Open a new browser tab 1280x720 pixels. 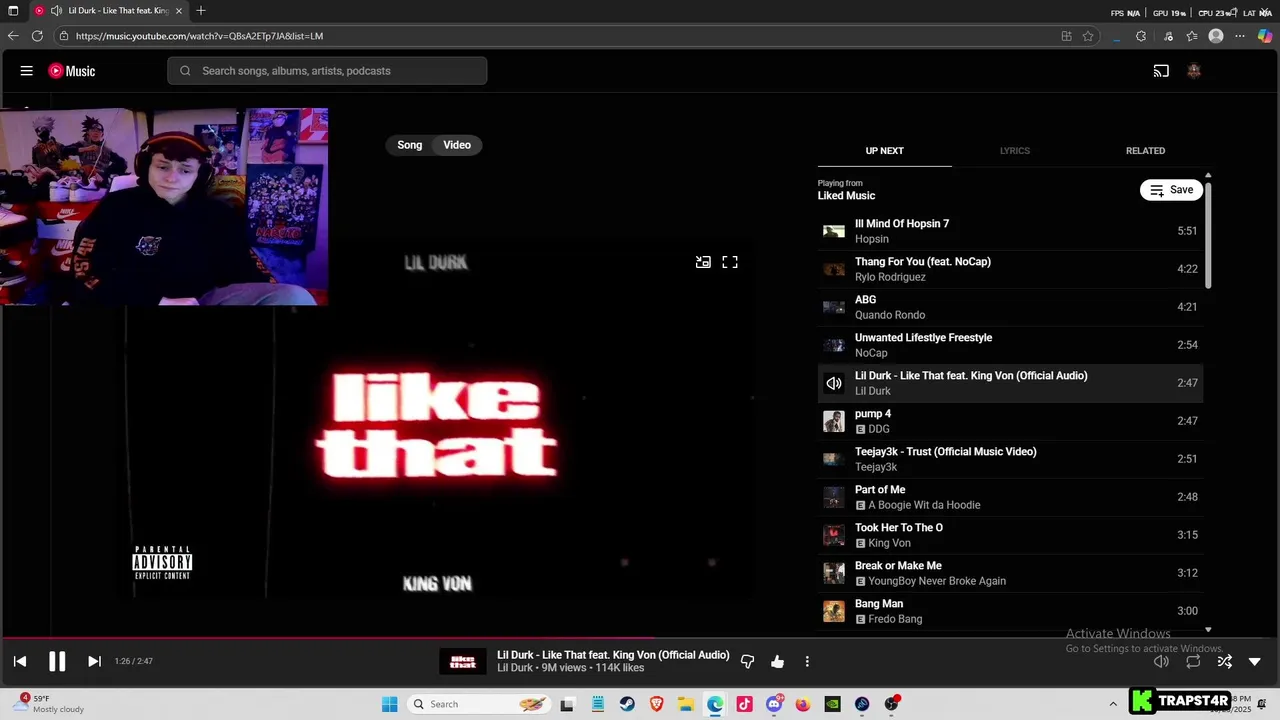click(201, 11)
